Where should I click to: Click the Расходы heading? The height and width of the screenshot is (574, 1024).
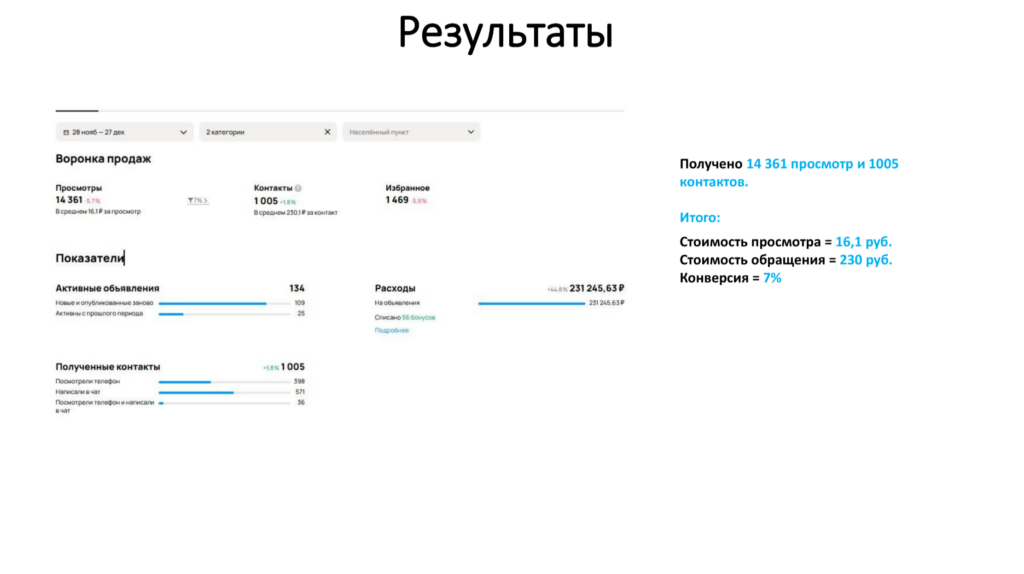point(395,288)
